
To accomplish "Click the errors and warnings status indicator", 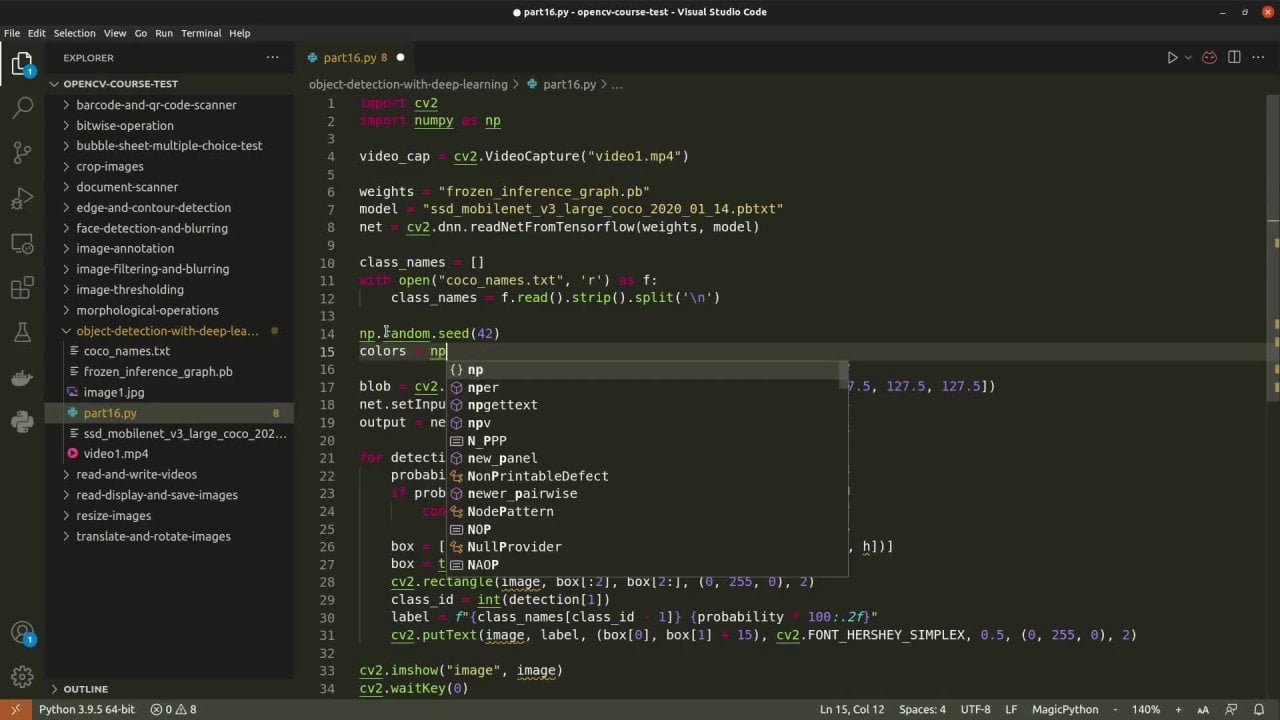I will (174, 709).
